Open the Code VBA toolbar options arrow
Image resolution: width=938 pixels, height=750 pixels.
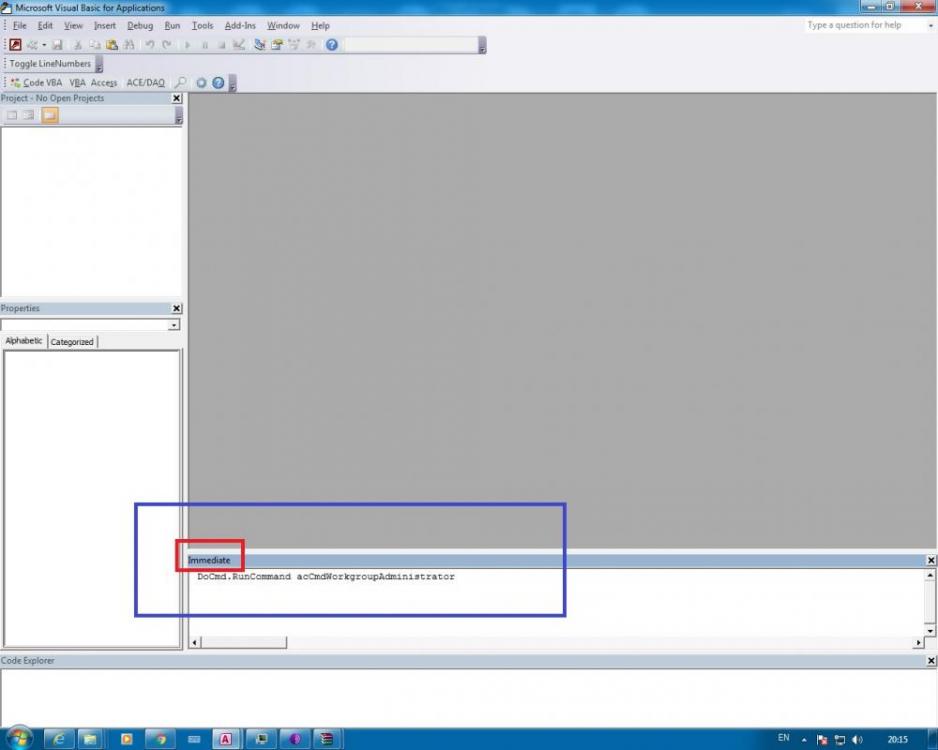click(233, 83)
